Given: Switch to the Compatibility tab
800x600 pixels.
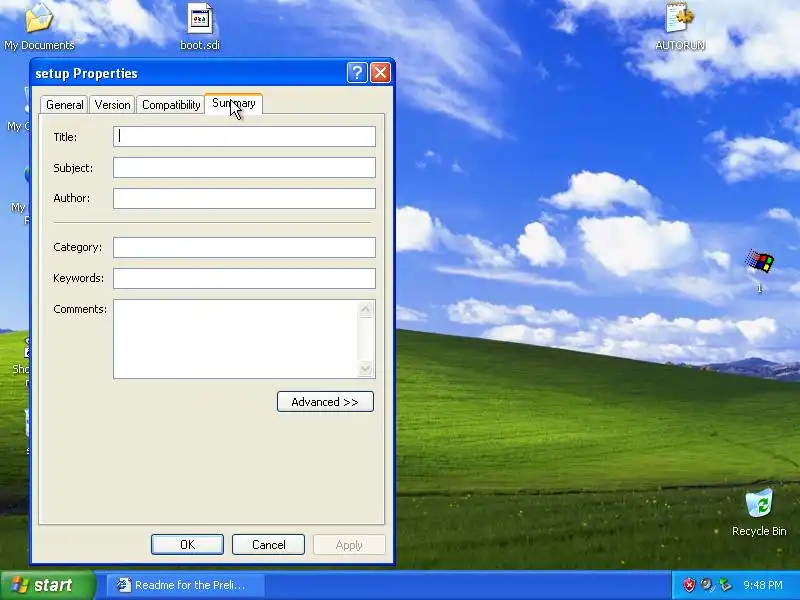Looking at the screenshot, I should 171,105.
